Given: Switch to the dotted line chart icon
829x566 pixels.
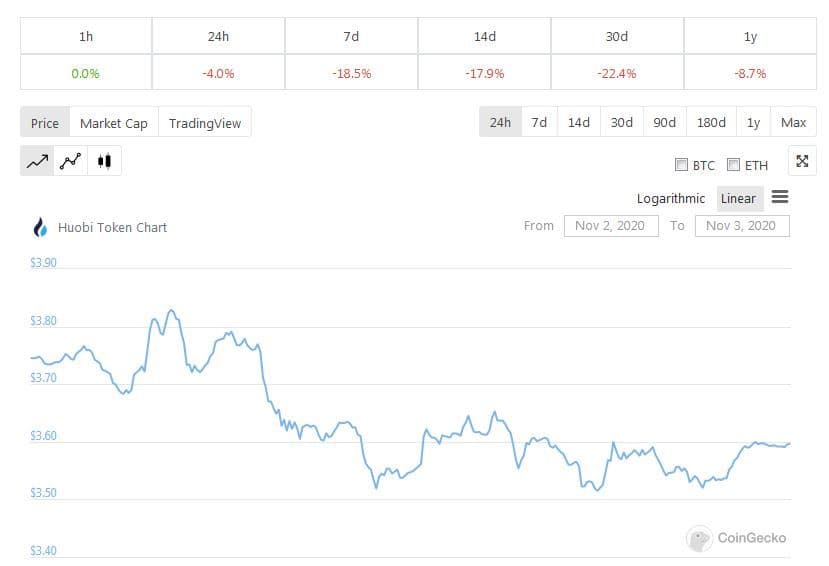Looking at the screenshot, I should (70, 161).
